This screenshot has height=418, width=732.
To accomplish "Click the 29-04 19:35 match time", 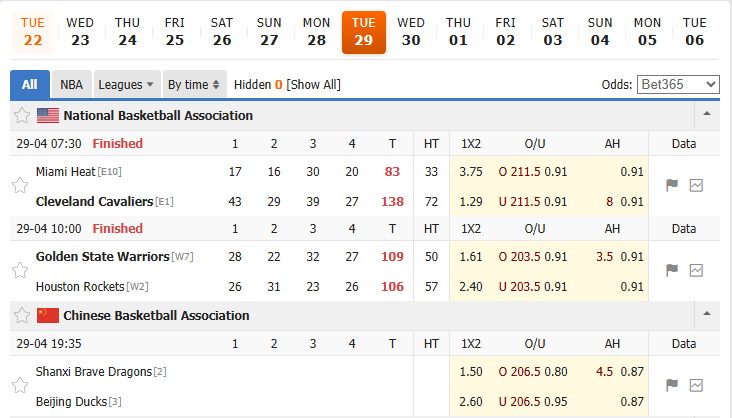I will (x=49, y=344).
